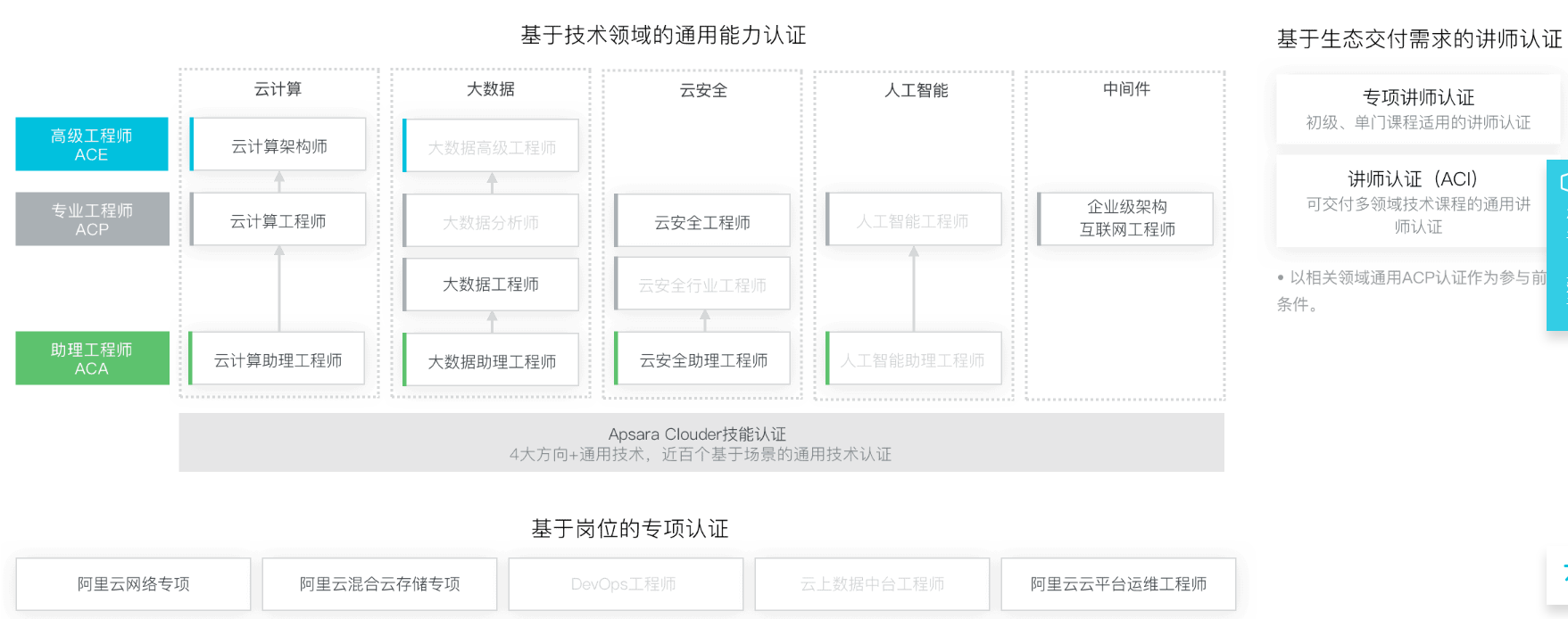Click the 专项讲师认证 card
1568x619 pixels.
[1417, 109]
